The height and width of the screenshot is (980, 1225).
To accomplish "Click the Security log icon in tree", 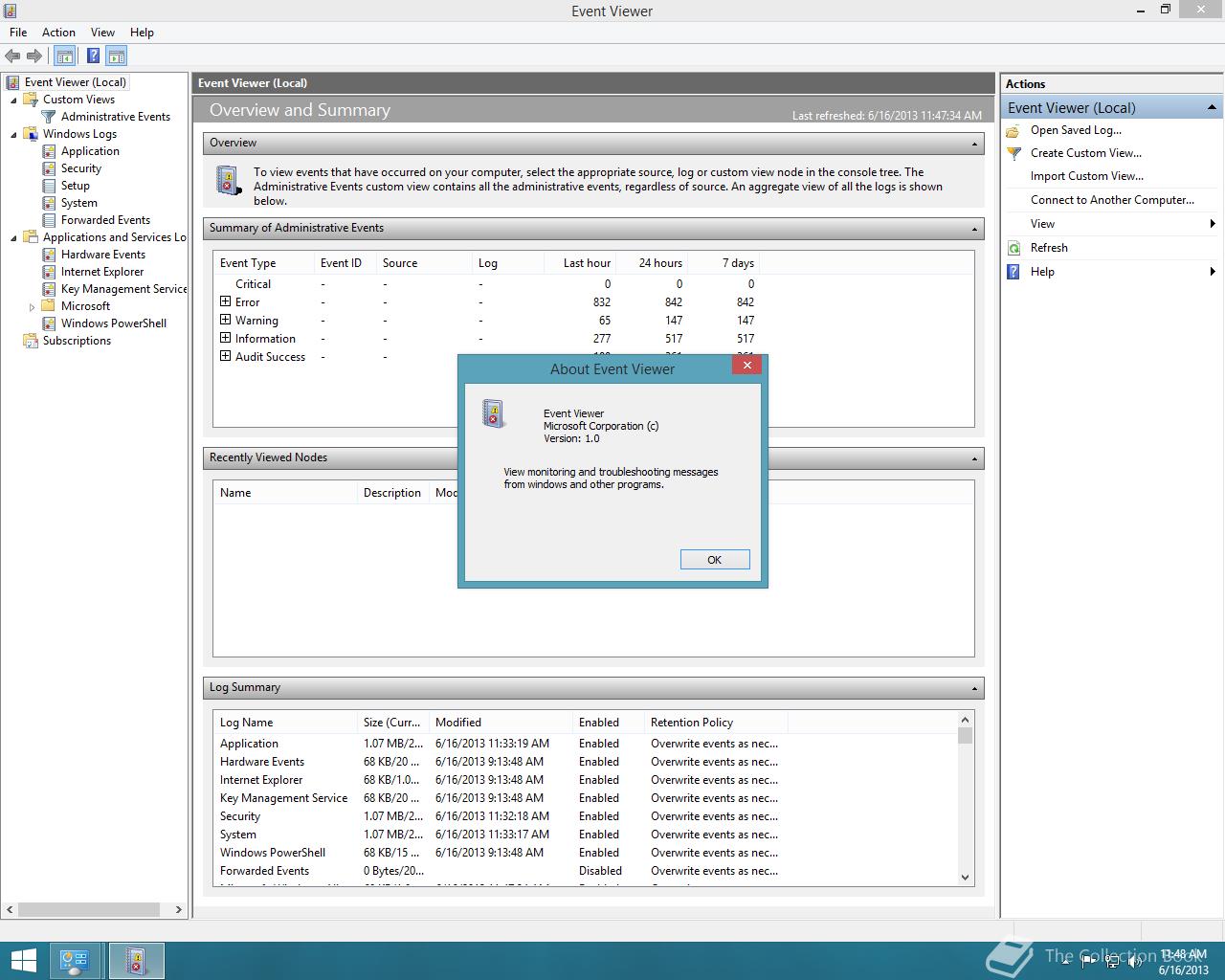I will pos(49,168).
